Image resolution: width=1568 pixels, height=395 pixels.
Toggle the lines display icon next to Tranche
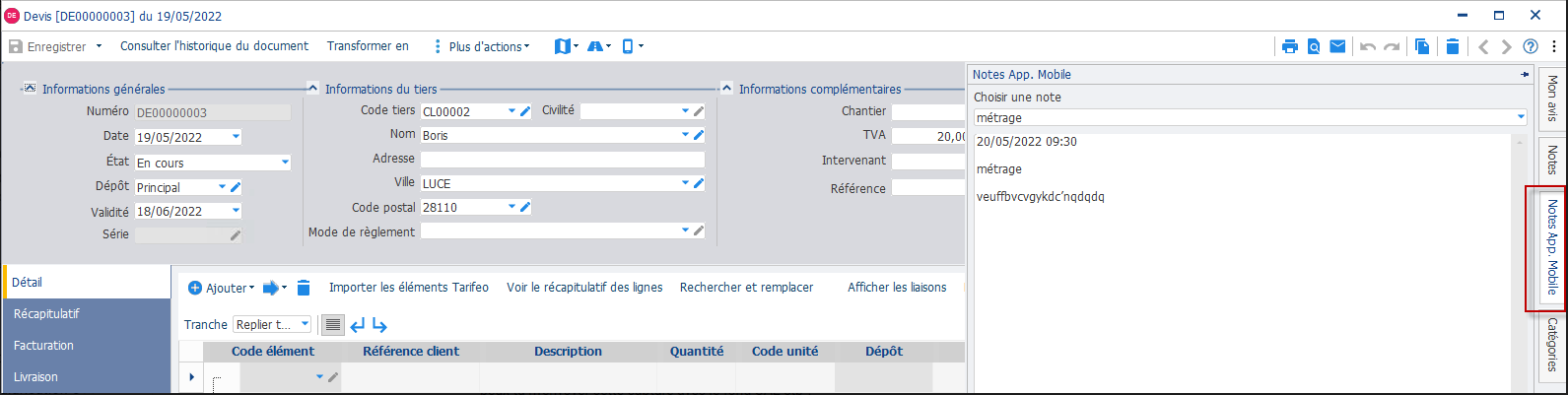(x=333, y=325)
